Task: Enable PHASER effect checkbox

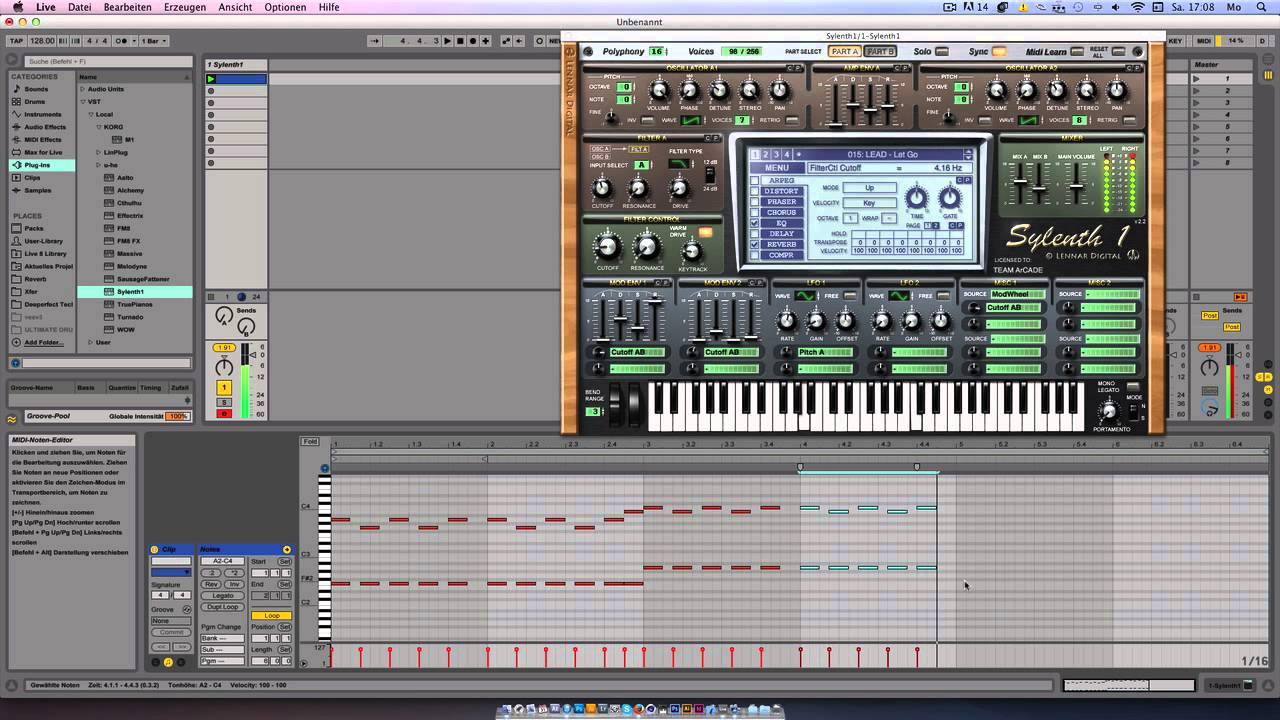Action: coord(755,202)
